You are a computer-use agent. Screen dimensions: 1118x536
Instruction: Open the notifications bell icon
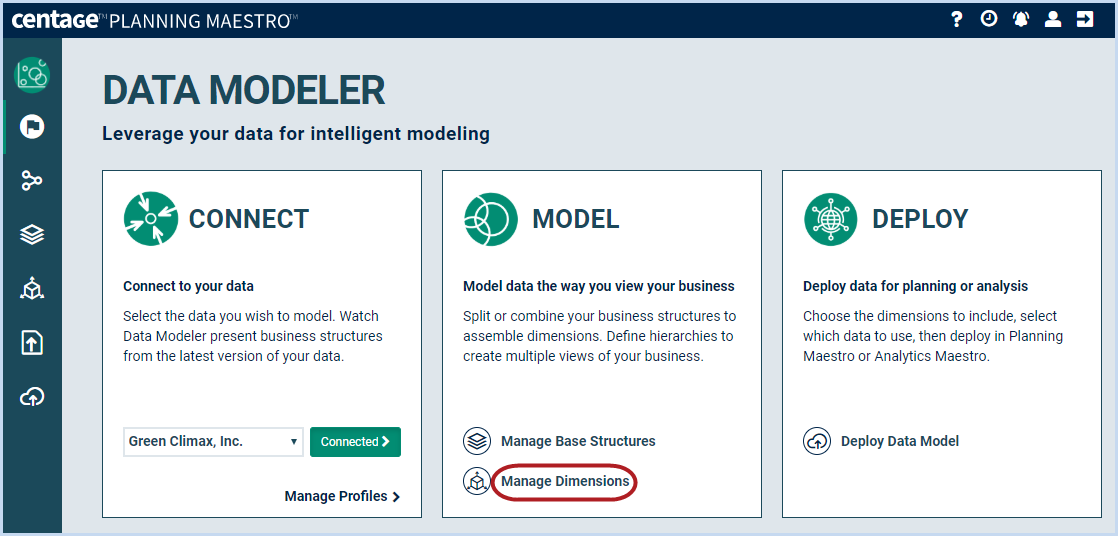(1021, 19)
